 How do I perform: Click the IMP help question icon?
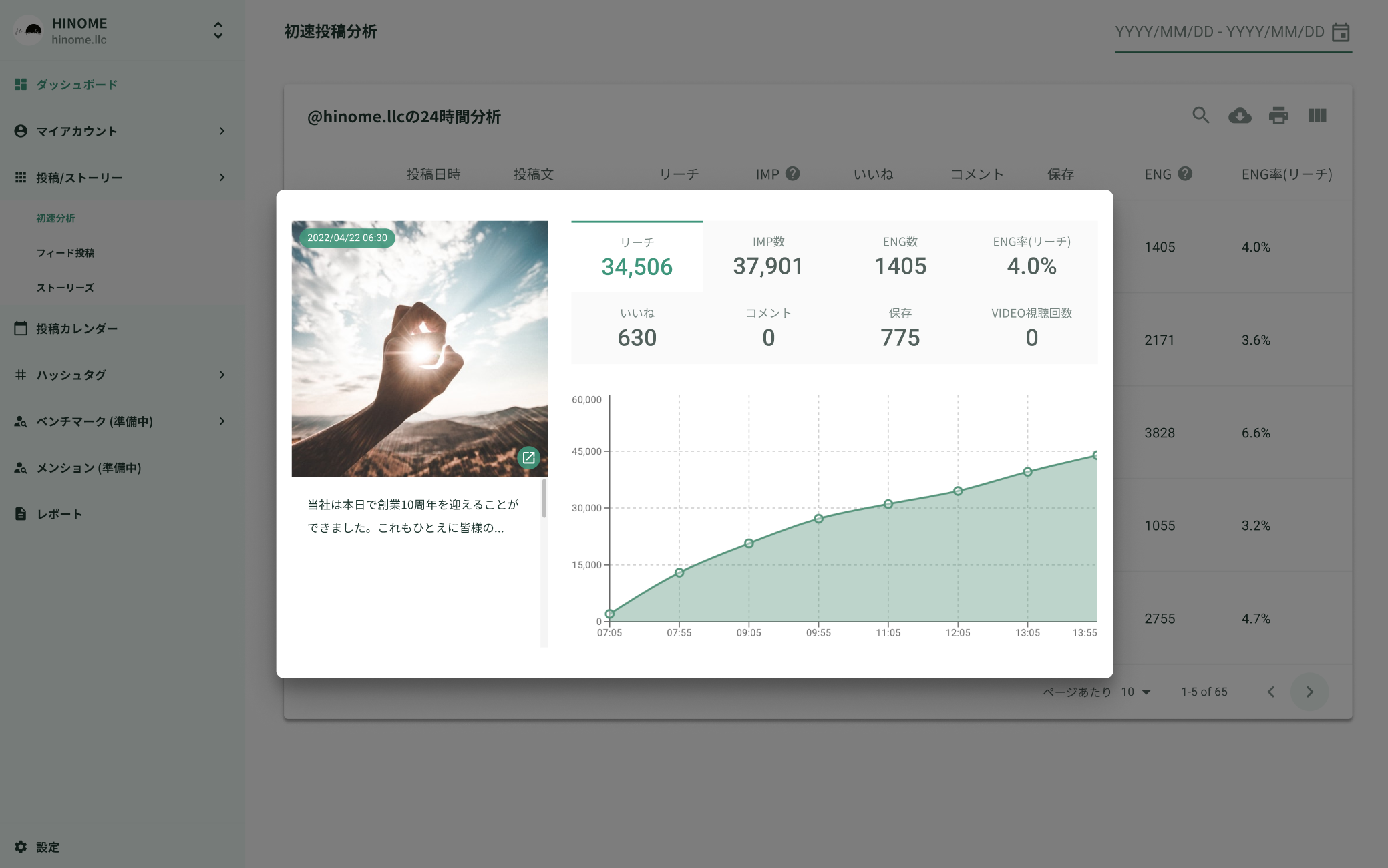793,174
